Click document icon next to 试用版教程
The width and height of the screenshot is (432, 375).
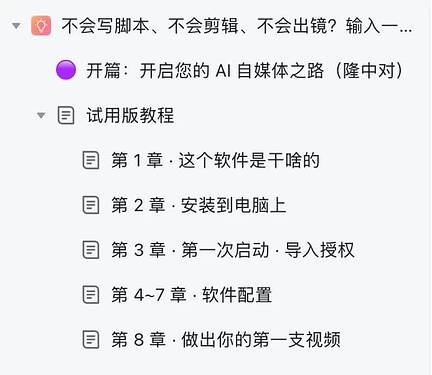pos(66,115)
